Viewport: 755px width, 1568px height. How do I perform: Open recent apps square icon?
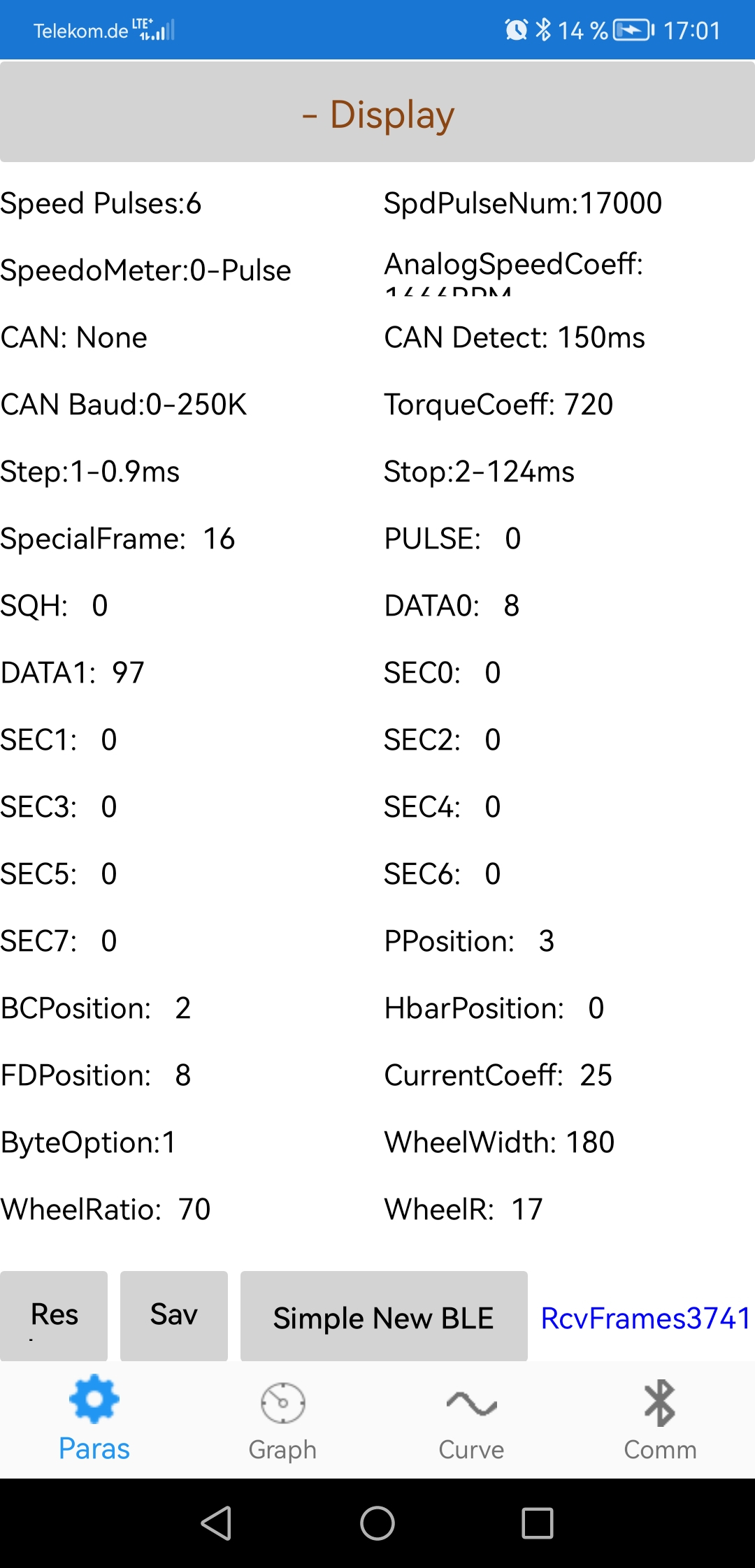click(x=538, y=1523)
